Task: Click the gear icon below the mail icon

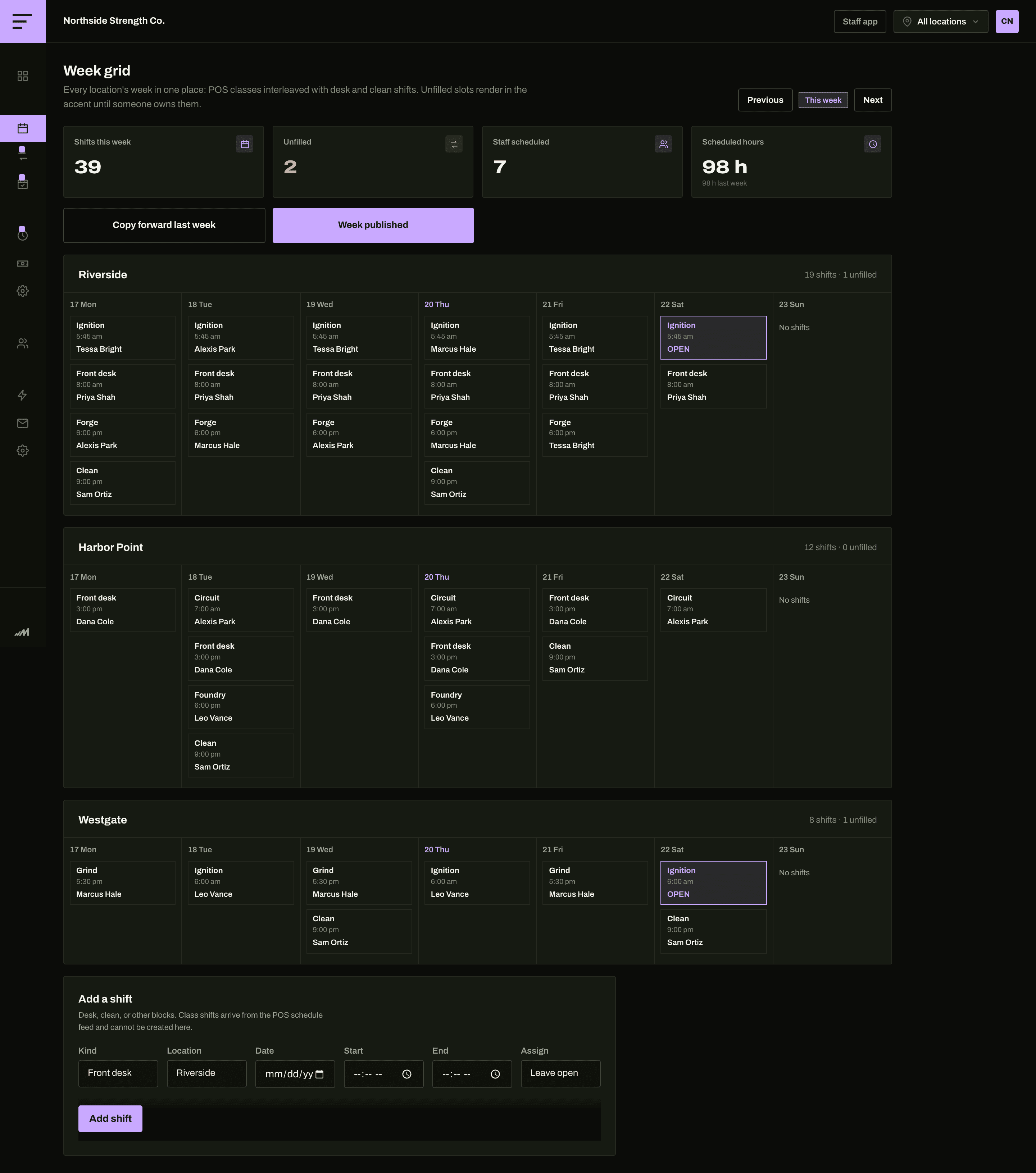Action: (22, 451)
